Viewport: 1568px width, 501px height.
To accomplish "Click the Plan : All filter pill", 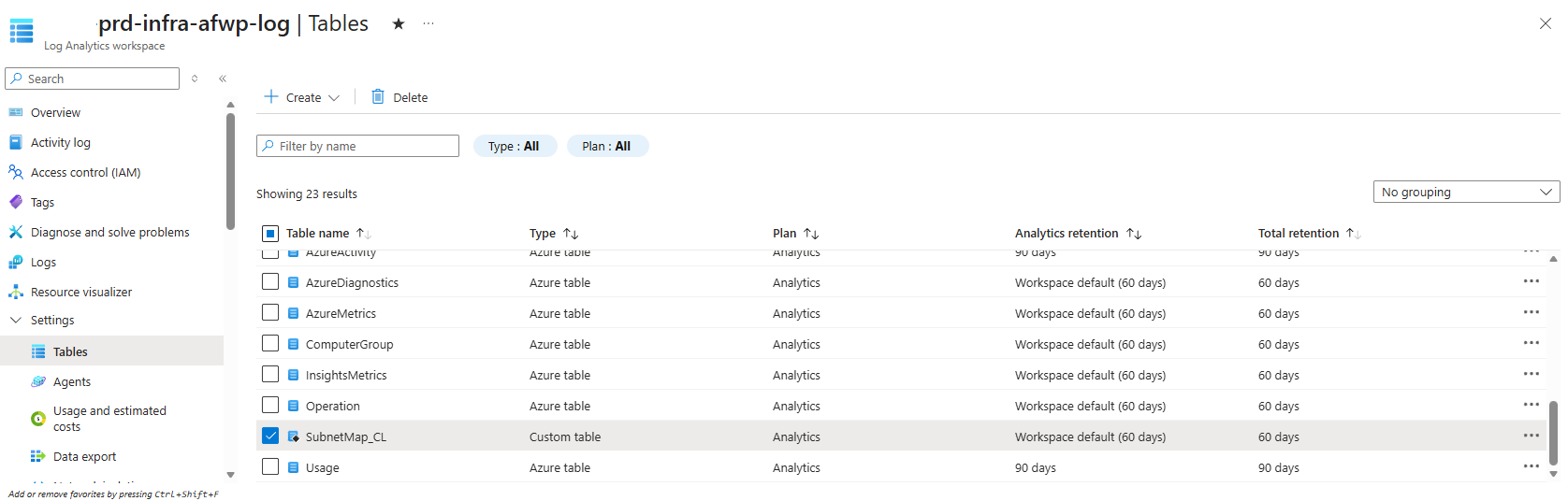I will 606,147.
